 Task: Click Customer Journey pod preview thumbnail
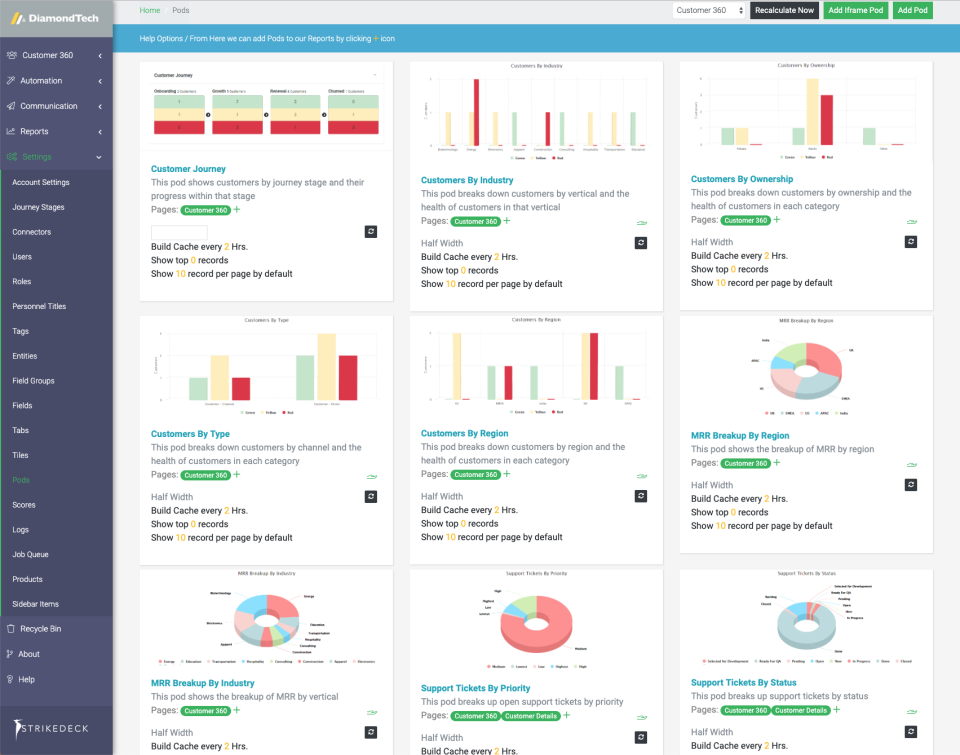point(266,106)
